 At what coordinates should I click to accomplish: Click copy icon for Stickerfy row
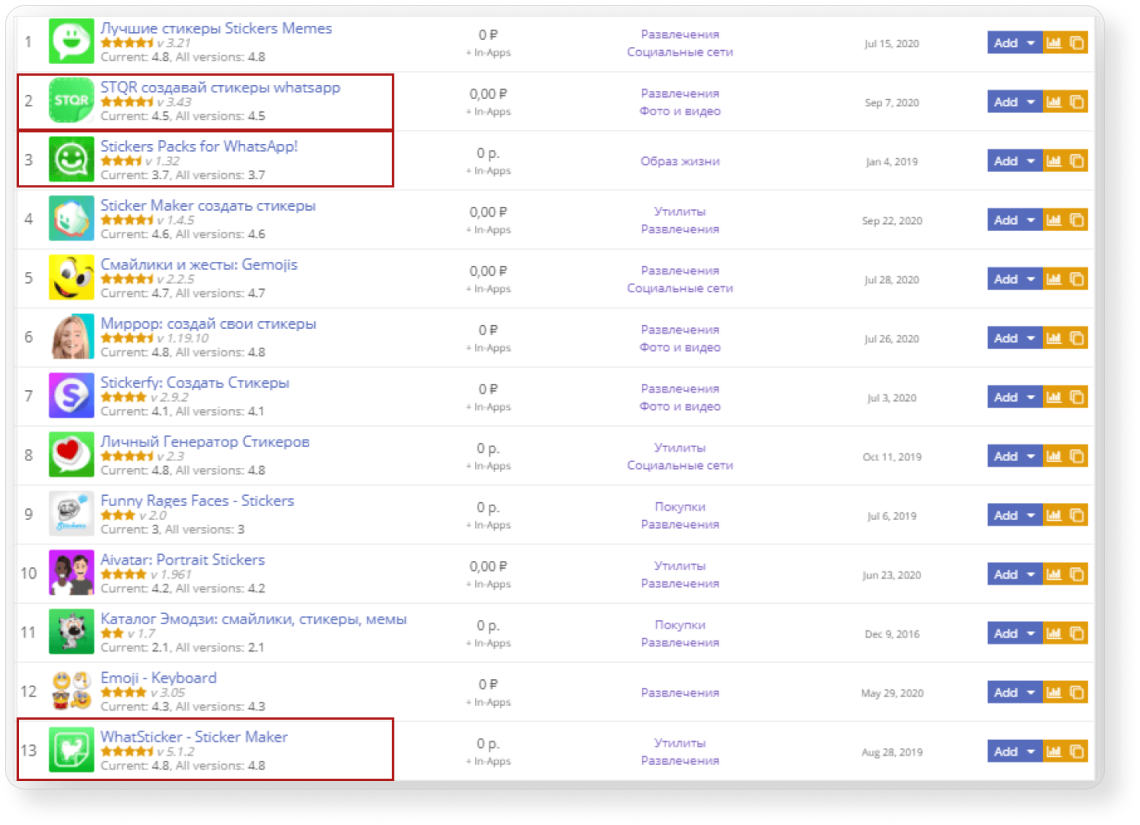[1077, 397]
